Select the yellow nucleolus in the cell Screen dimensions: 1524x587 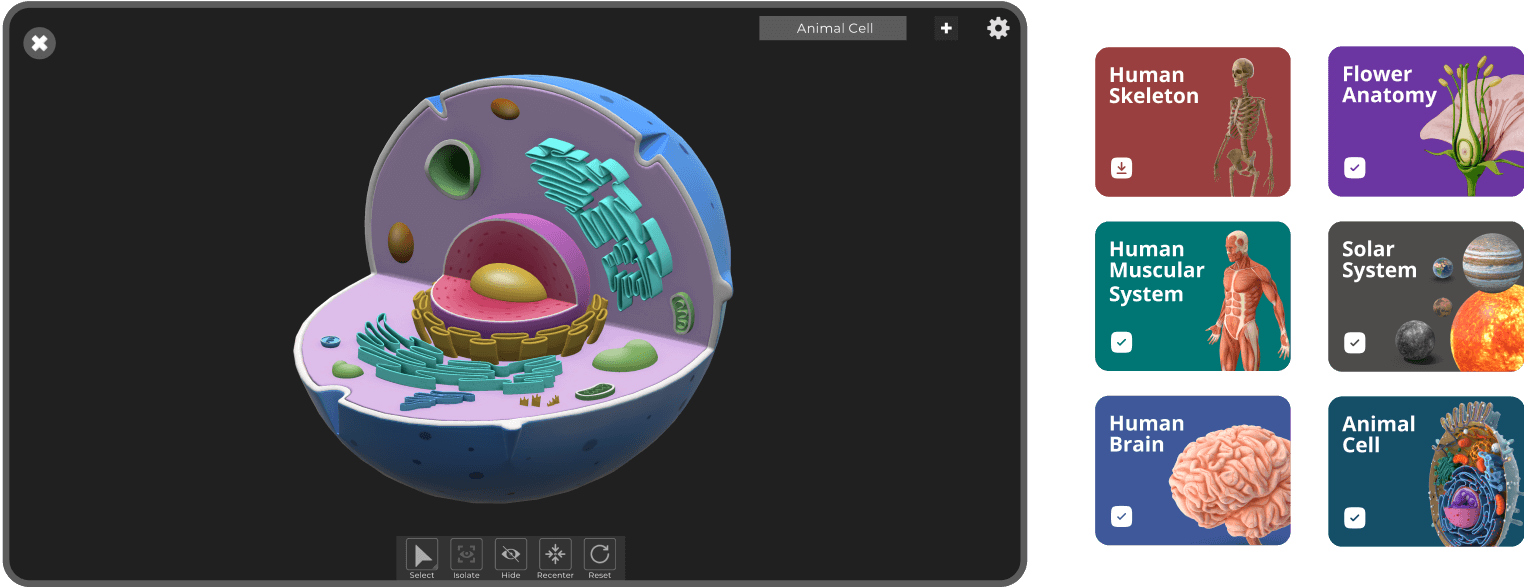tap(508, 283)
